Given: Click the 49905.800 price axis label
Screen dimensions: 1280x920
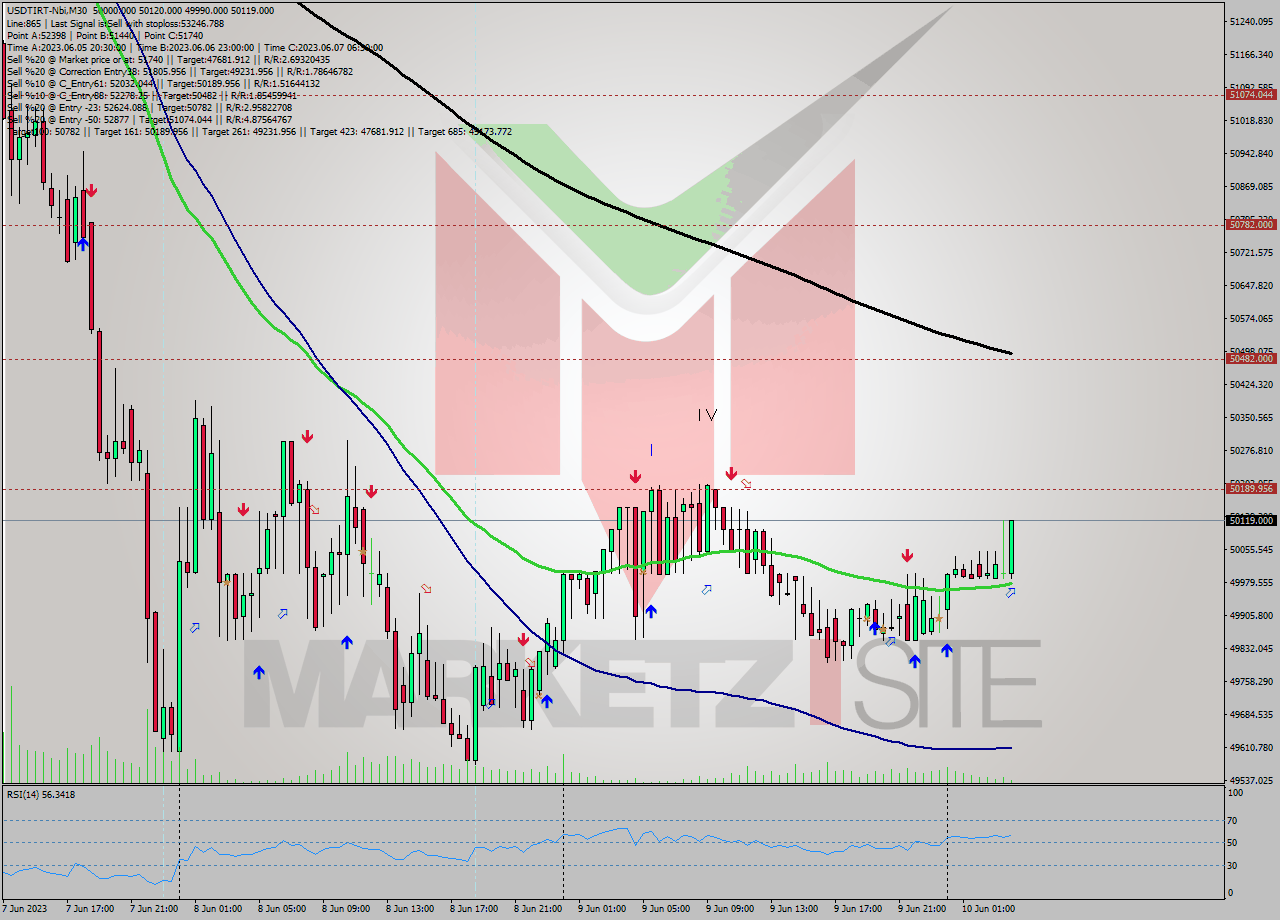Looking at the screenshot, I should (1254, 615).
